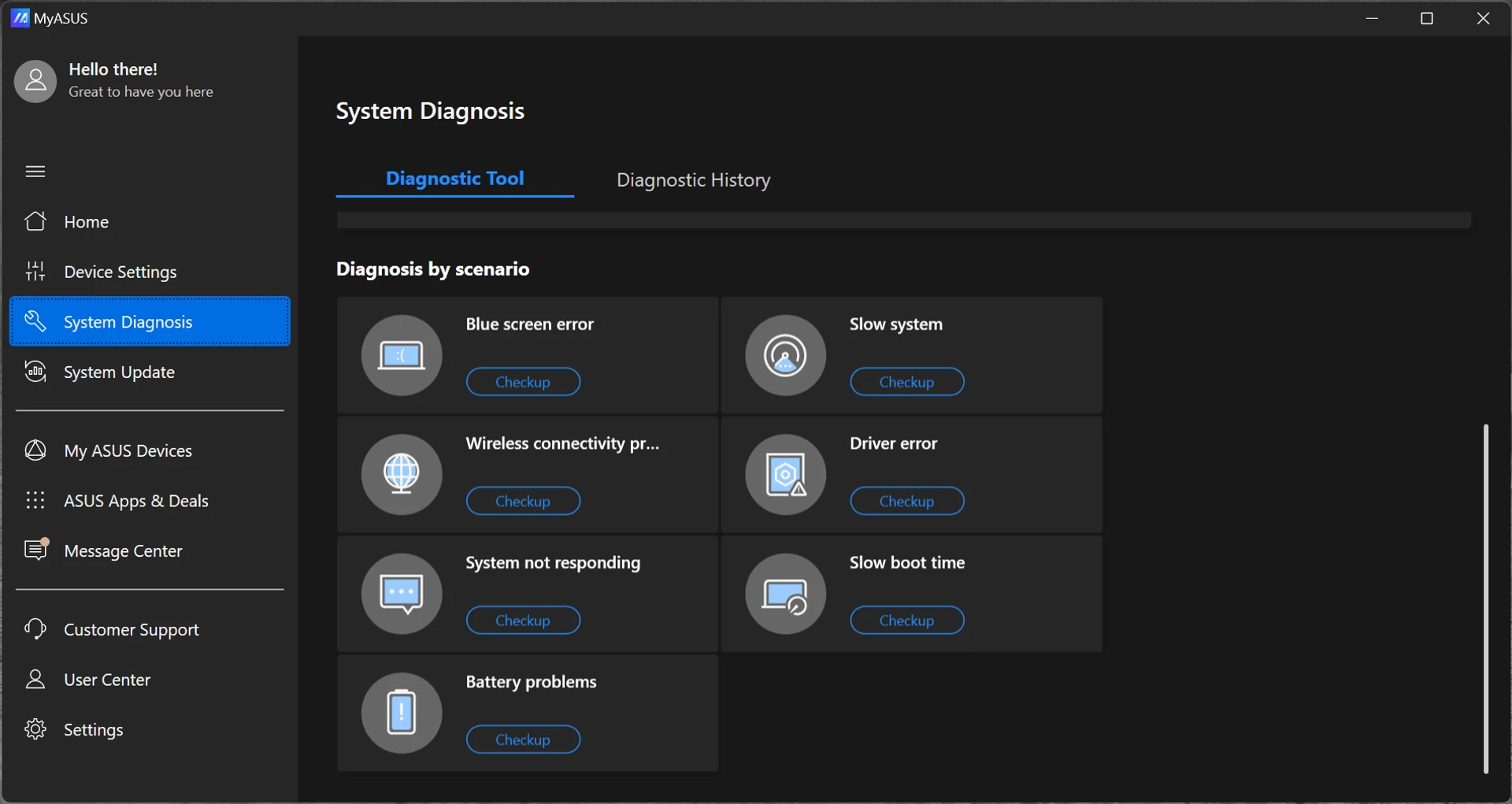This screenshot has width=1512, height=804.
Task: Click the 'Hello there!' greeting text
Action: [113, 69]
